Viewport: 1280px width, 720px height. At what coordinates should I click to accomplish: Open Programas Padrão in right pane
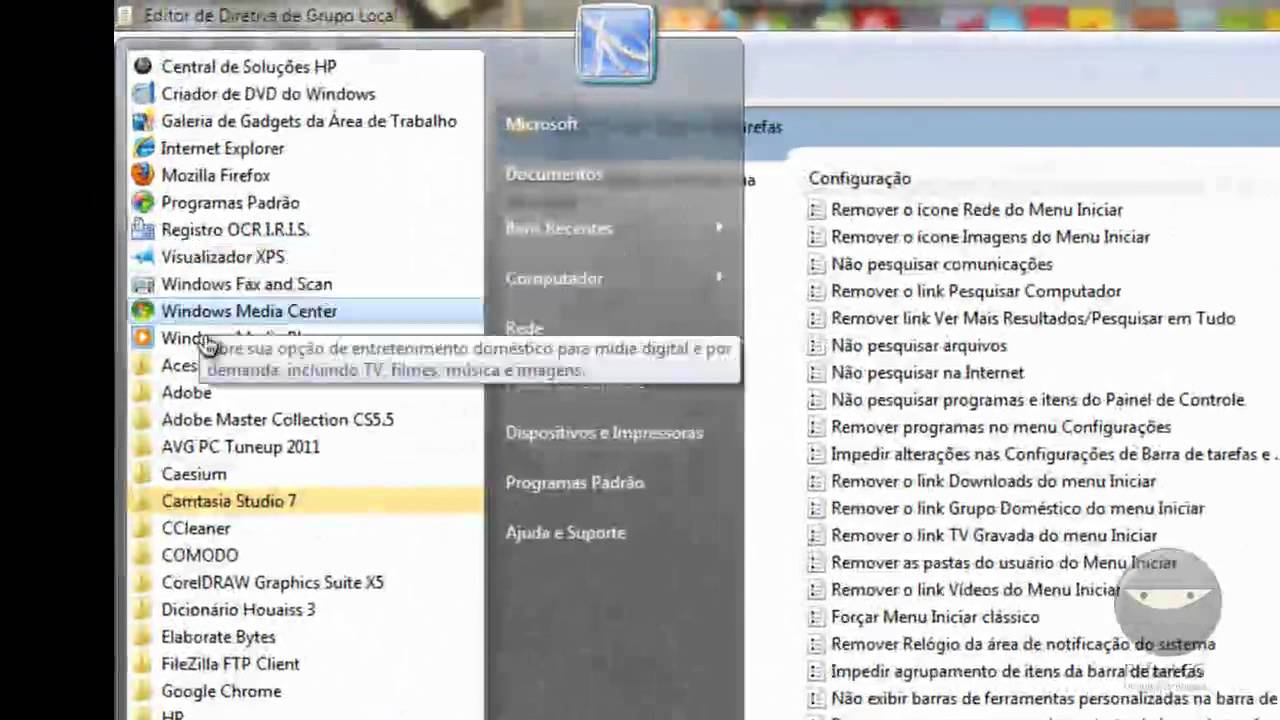[x=575, y=482]
